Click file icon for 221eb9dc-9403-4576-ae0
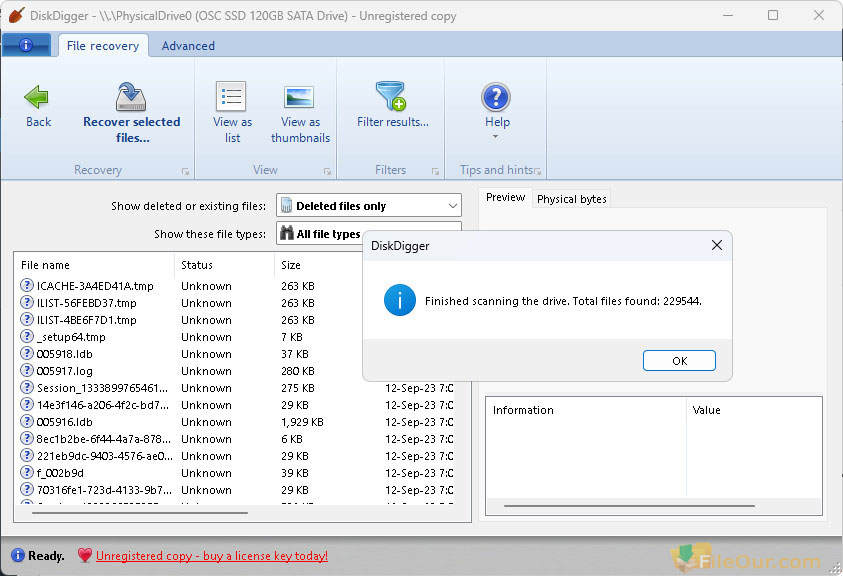This screenshot has height=576, width=843. 27,455
